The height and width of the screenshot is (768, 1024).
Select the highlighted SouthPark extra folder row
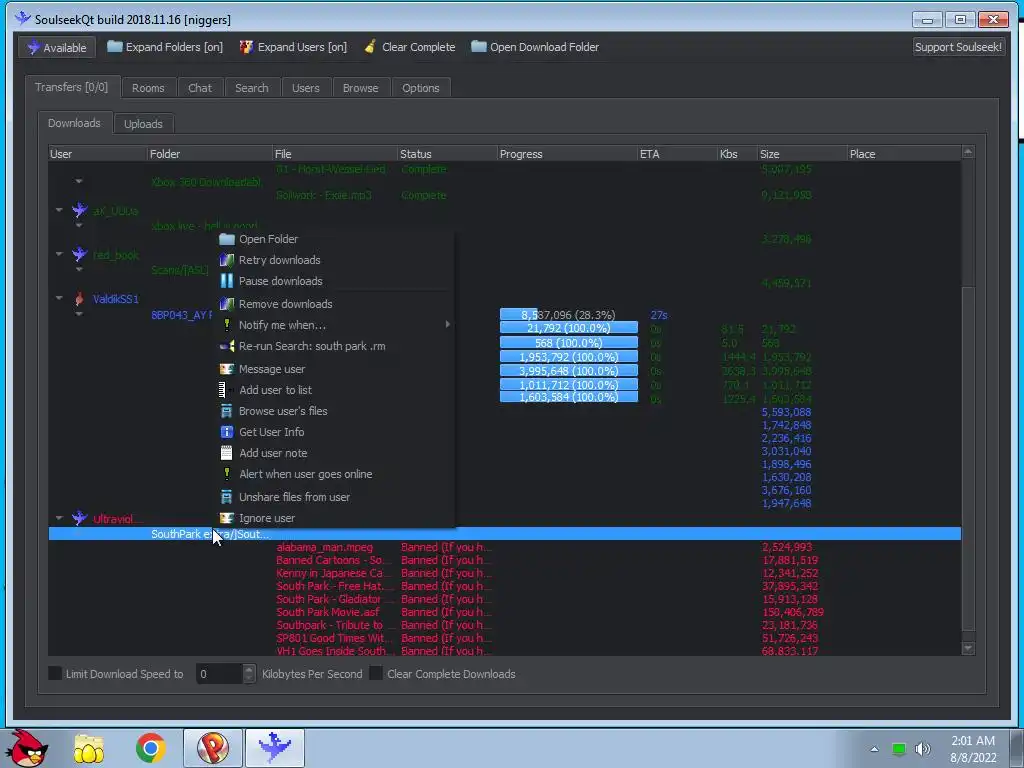[504, 534]
